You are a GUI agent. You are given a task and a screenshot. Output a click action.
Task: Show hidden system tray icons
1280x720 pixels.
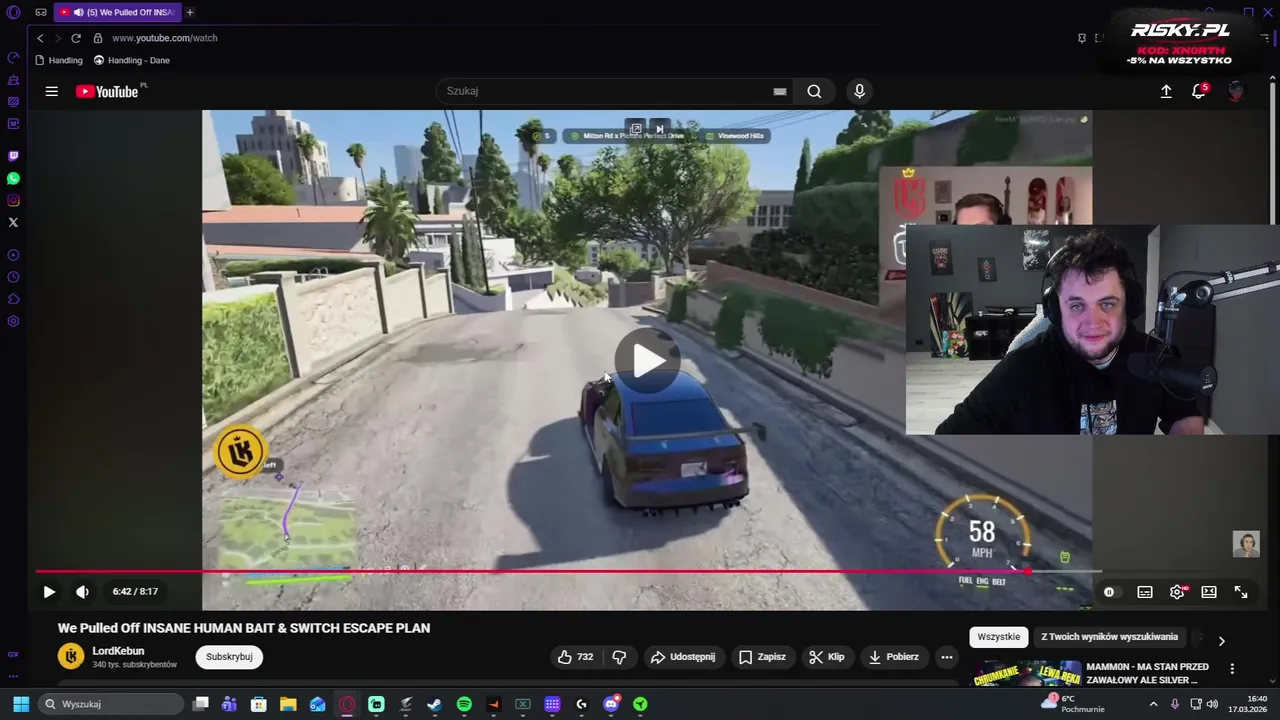point(1153,704)
